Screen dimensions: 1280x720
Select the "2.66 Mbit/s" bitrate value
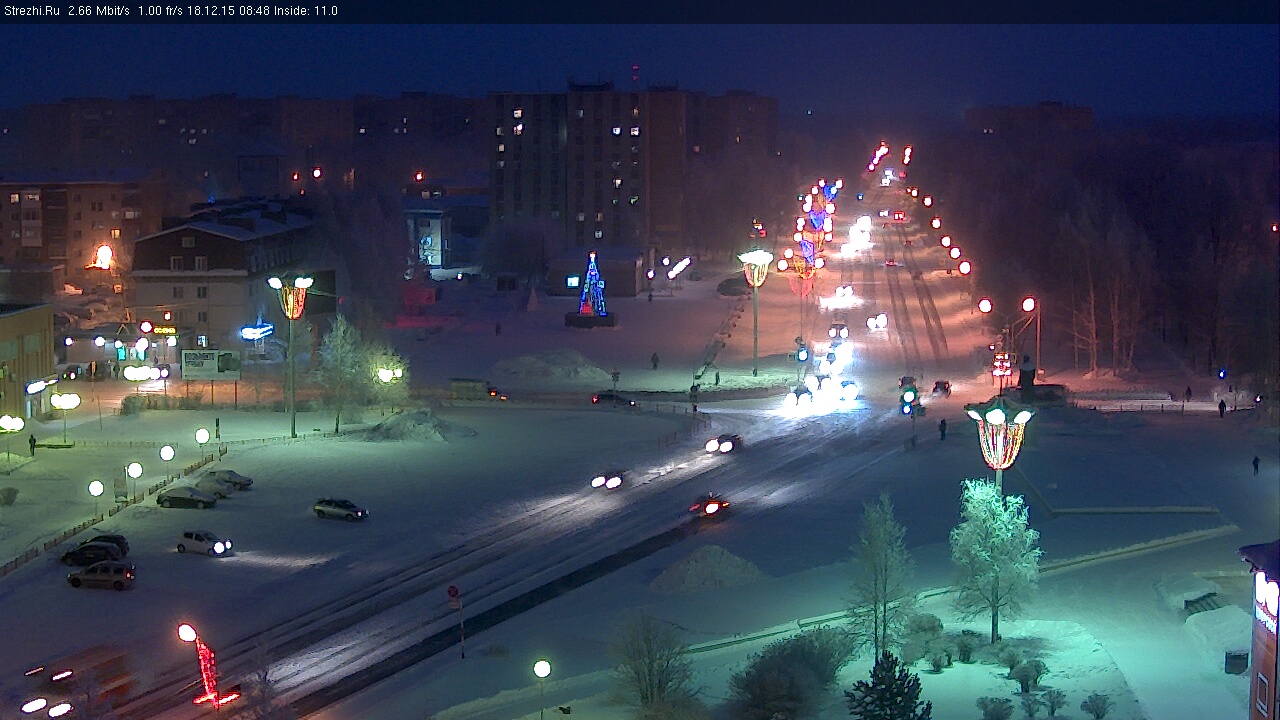coord(99,11)
